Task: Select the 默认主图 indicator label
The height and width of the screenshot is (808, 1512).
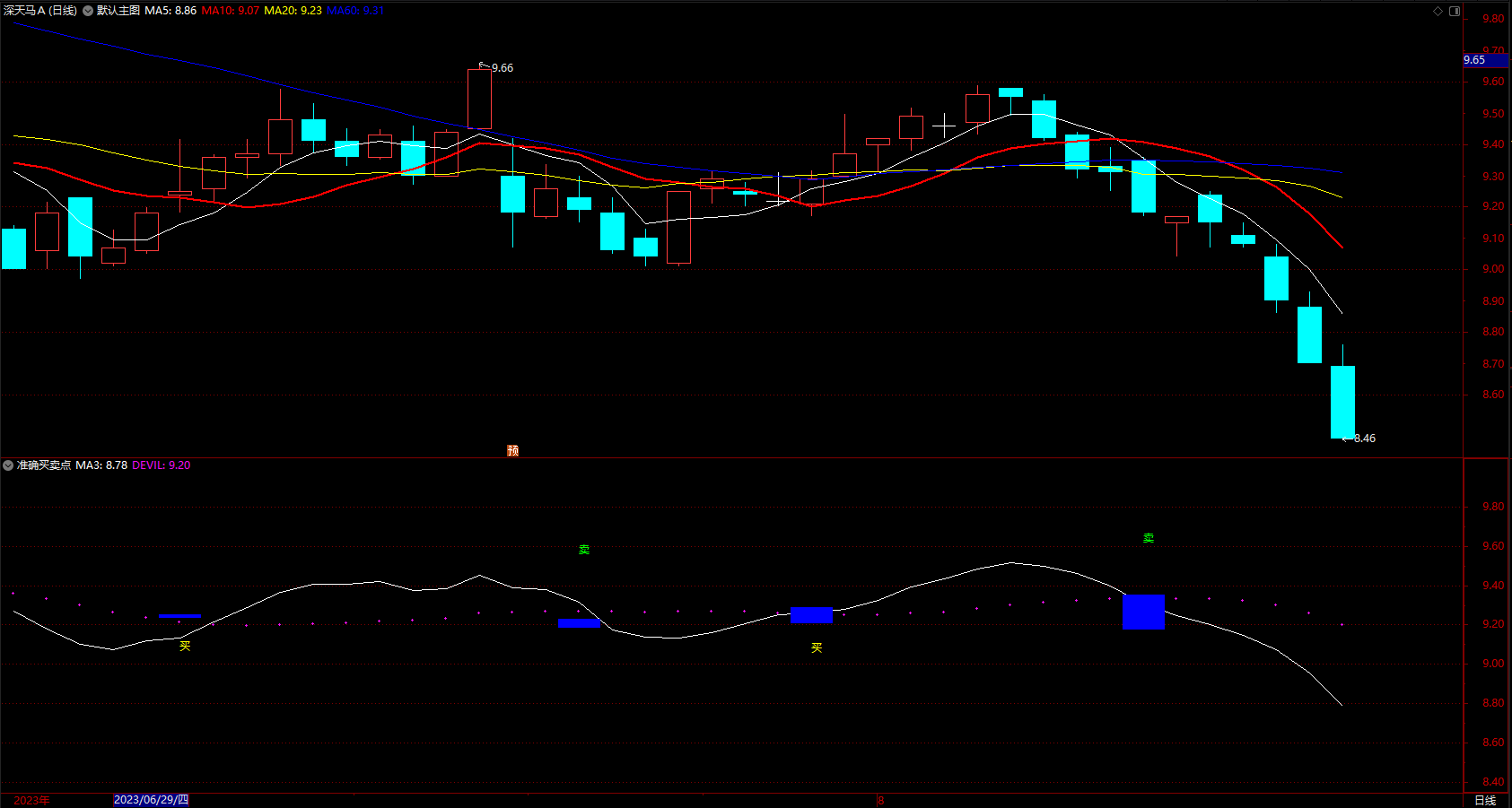Action: 118,11
